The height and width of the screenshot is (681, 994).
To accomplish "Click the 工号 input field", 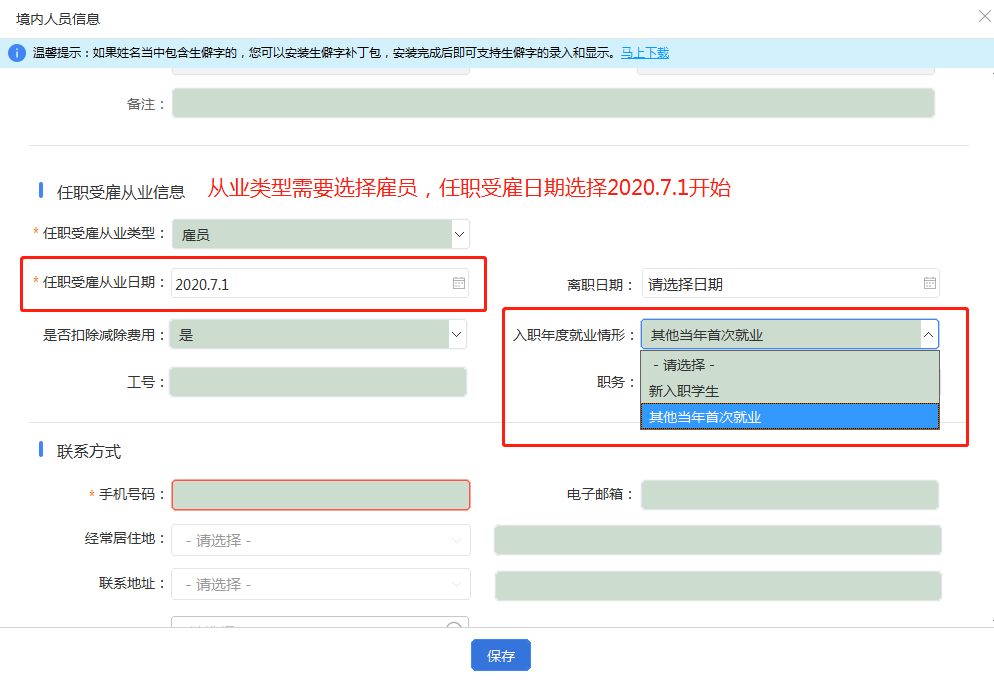I will coord(318,382).
